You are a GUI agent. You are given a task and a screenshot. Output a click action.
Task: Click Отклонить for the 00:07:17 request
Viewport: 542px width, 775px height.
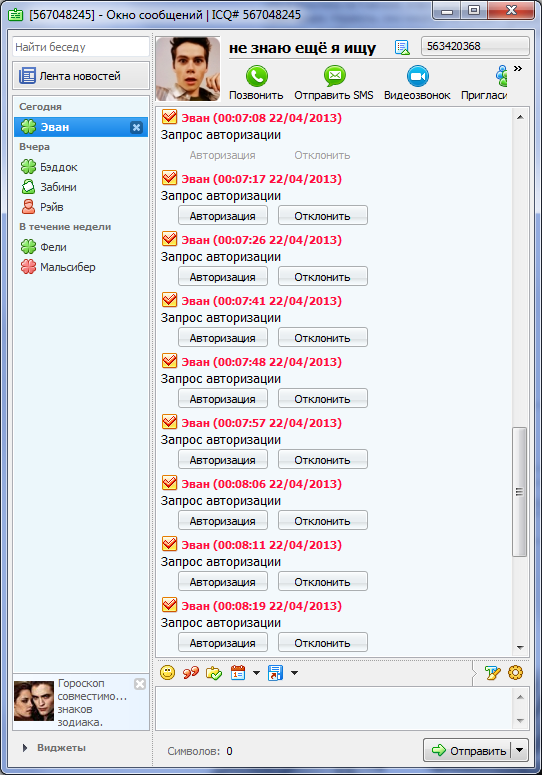pos(323,215)
